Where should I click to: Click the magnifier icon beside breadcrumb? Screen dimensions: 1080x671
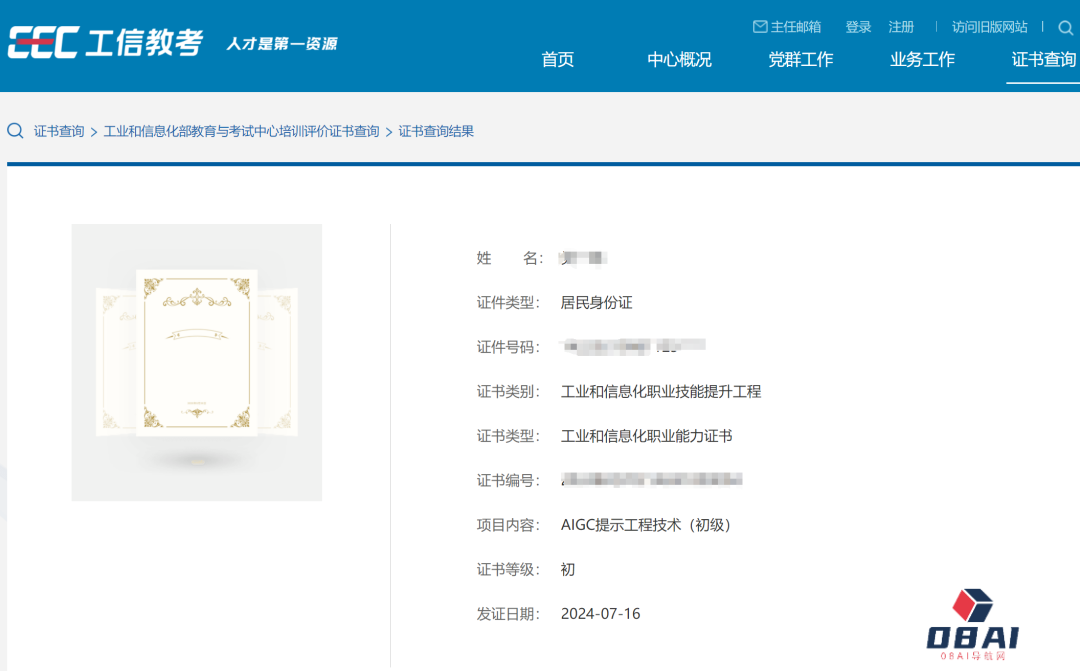pos(15,131)
